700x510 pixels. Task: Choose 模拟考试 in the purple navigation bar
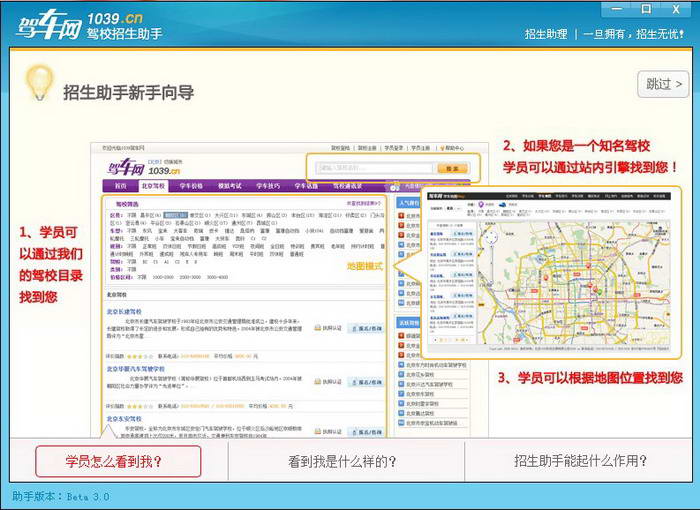point(229,186)
